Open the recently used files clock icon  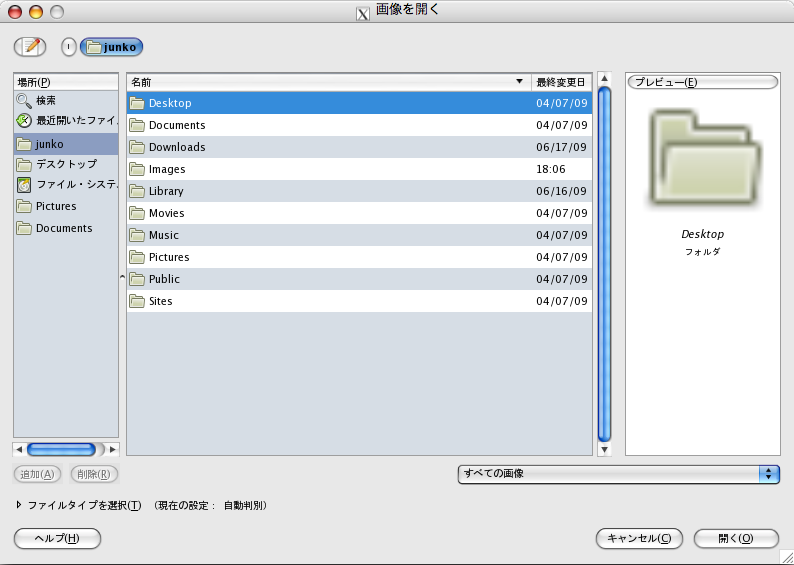[x=24, y=121]
